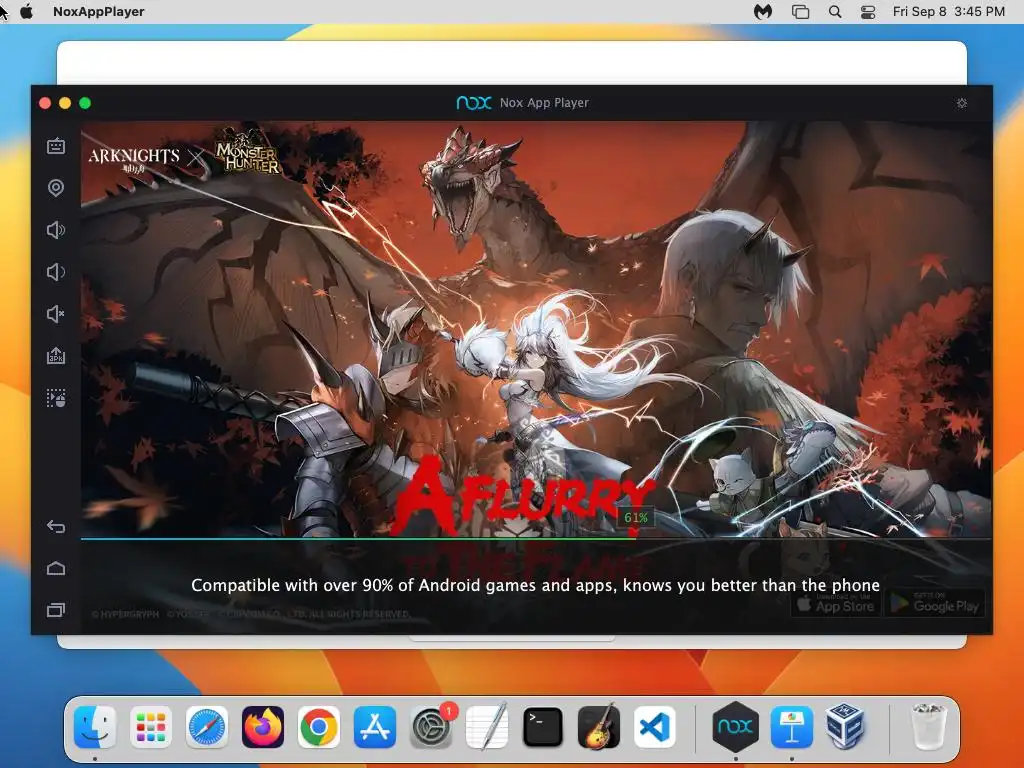Click the Nox App Player title text
This screenshot has height=768, width=1024.
point(544,103)
